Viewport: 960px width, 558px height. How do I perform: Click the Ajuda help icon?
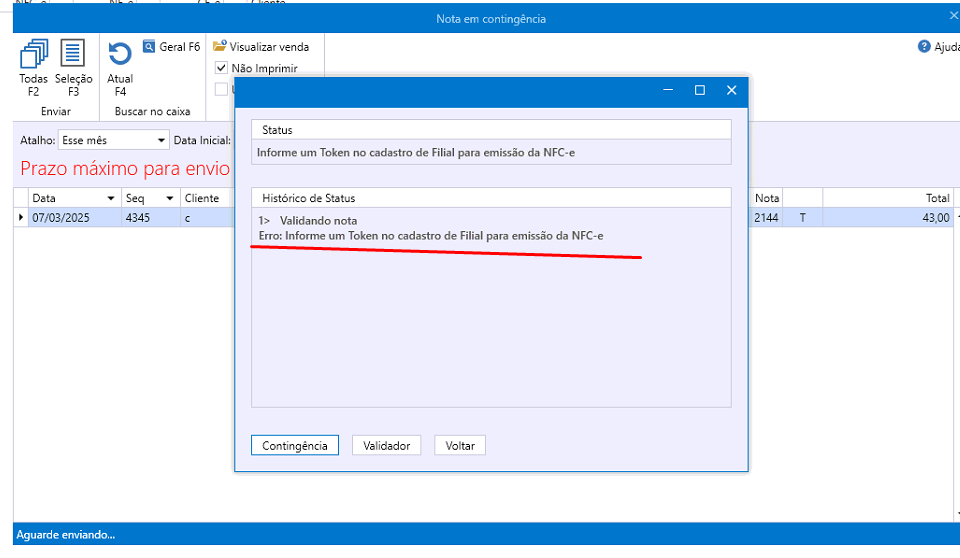[x=924, y=47]
